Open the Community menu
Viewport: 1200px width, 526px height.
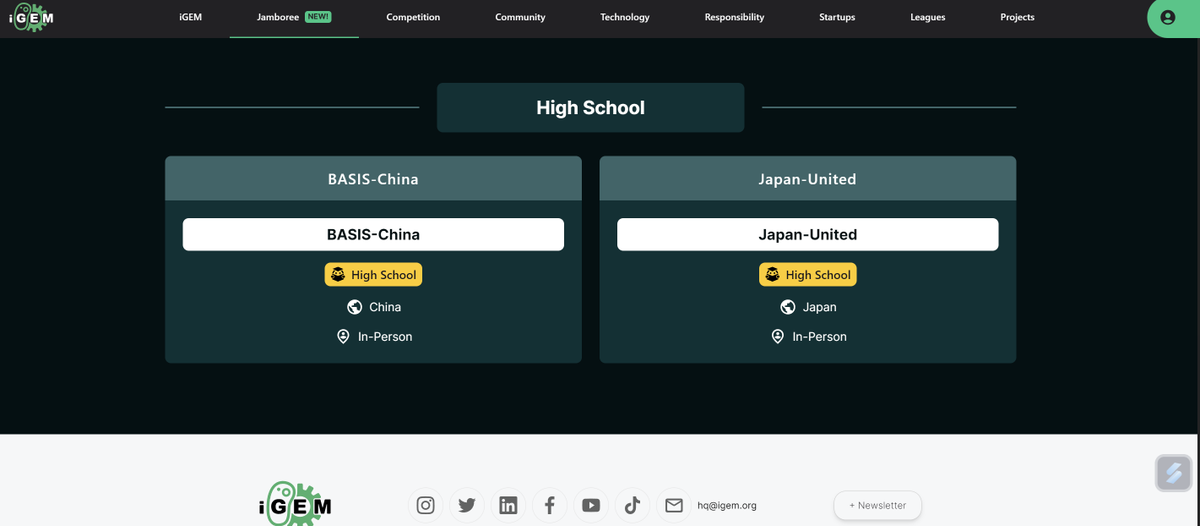point(520,17)
